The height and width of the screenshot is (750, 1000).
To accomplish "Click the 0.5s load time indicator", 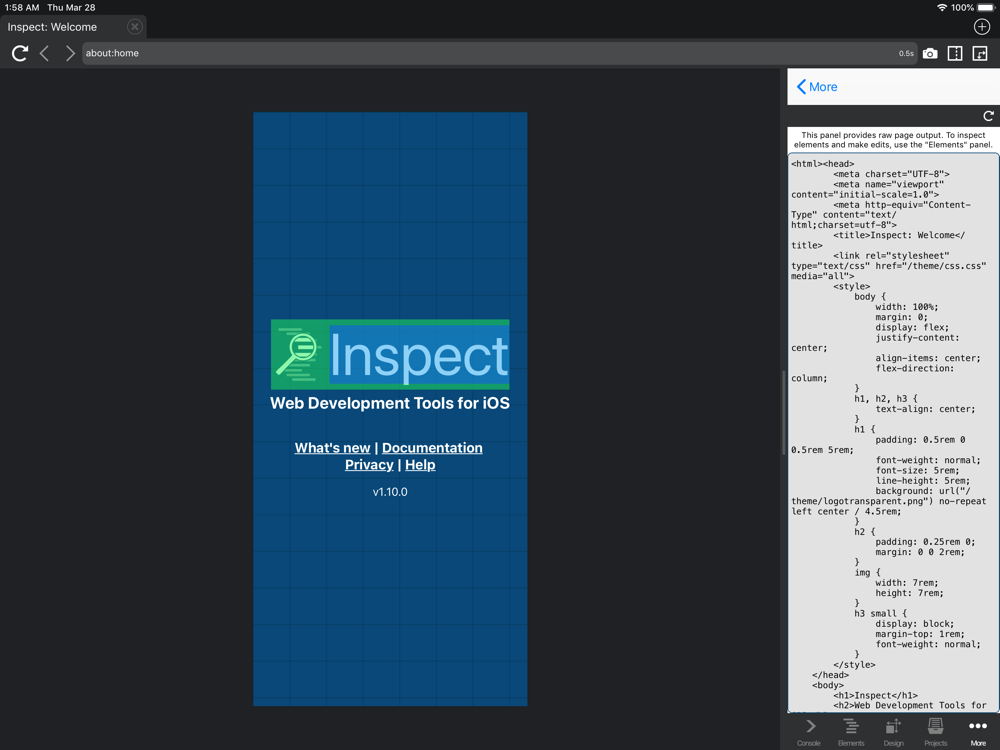I will pos(906,54).
